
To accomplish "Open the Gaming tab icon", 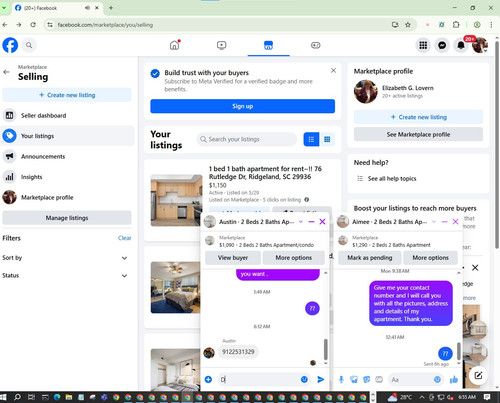I will click(x=315, y=45).
